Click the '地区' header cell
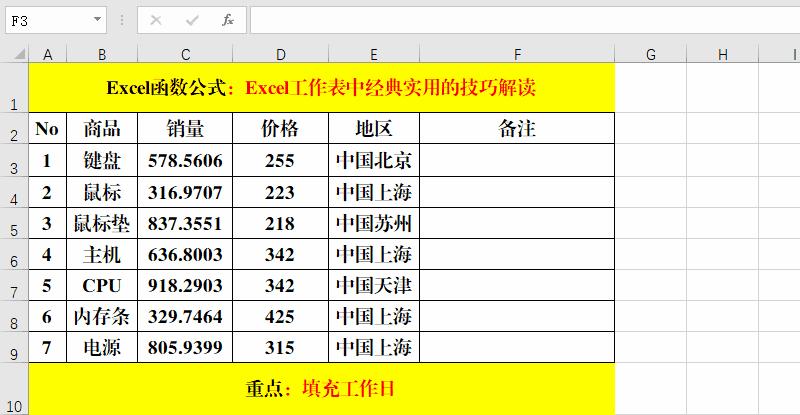800x415 pixels. point(374,128)
